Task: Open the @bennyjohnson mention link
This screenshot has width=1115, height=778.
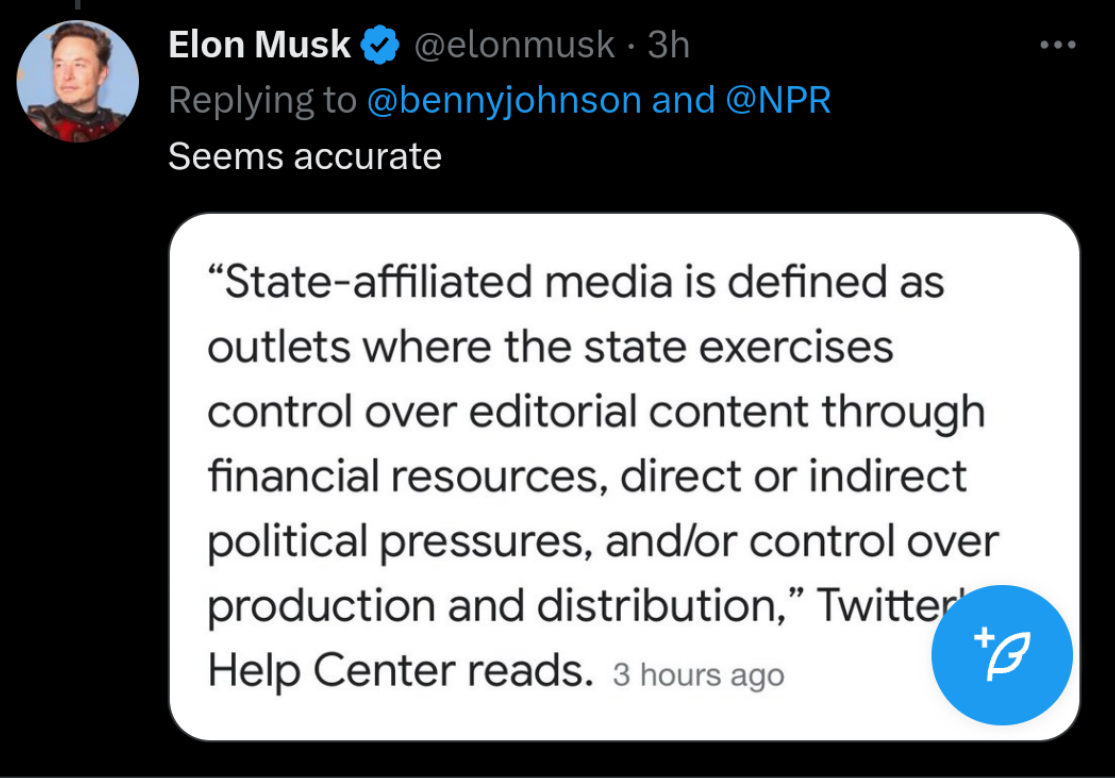Action: (505, 100)
